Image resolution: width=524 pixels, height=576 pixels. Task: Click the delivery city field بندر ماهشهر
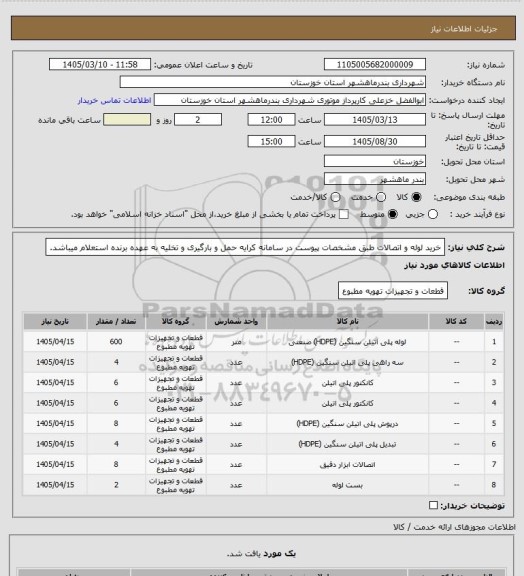pos(375,179)
